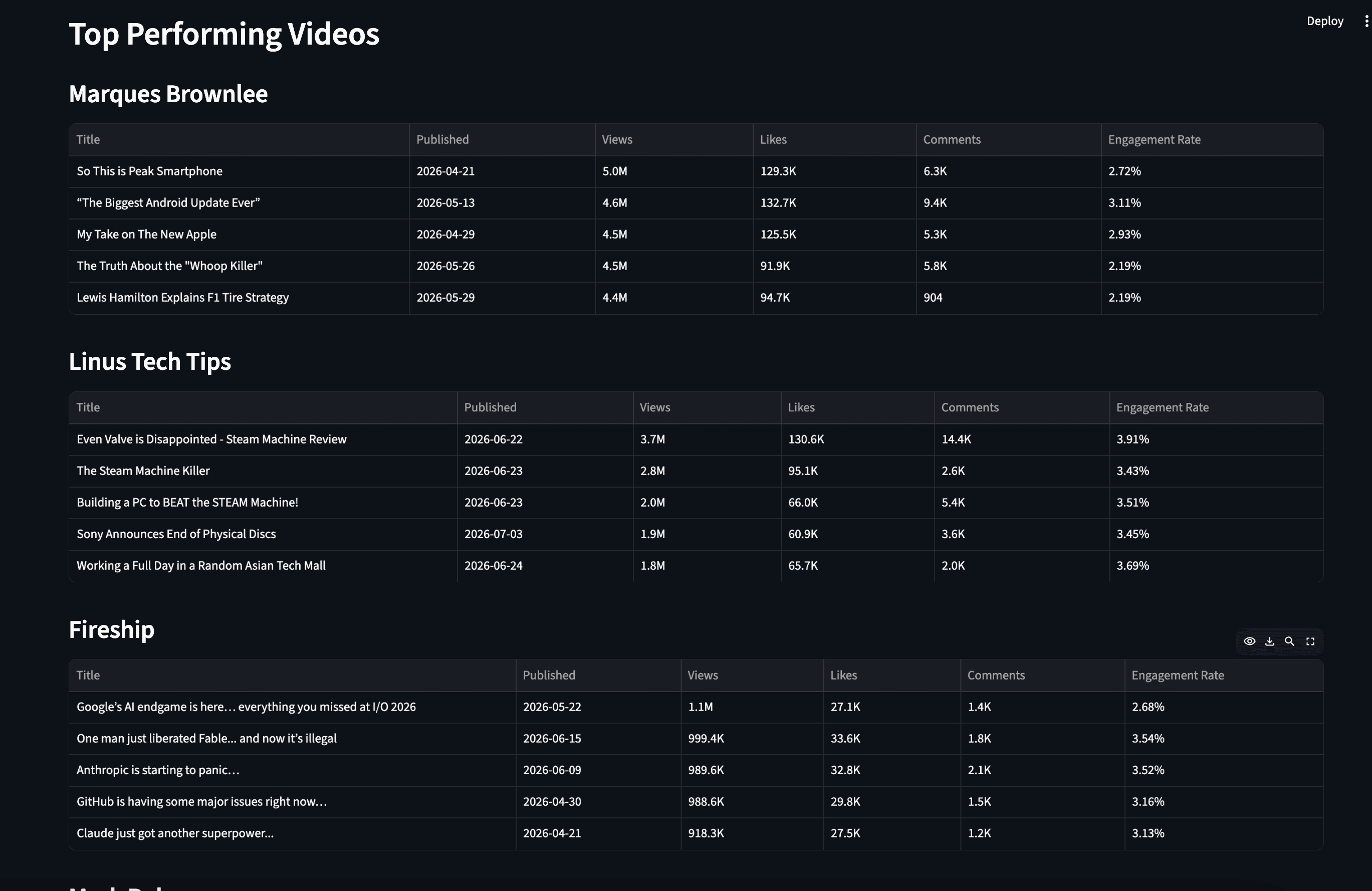Sort Linus Tech Tips table by Title header
The image size is (1372, 891).
pos(263,407)
